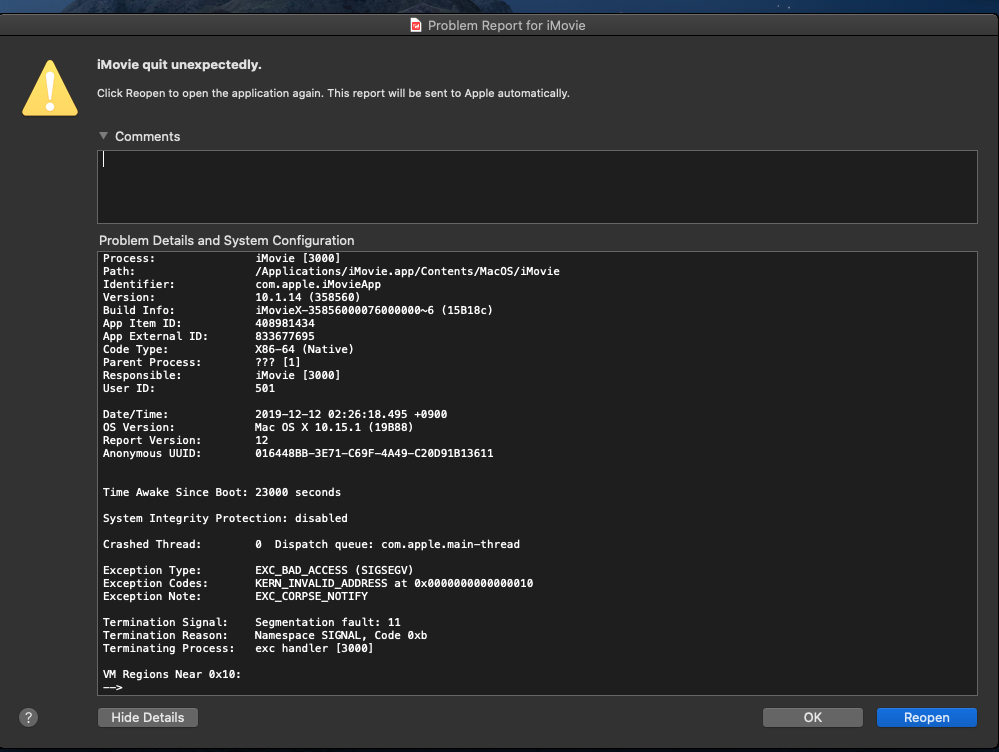The width and height of the screenshot is (999, 752).
Task: Click the Segmentation fault: 11 termination signal line
Action: [327, 622]
